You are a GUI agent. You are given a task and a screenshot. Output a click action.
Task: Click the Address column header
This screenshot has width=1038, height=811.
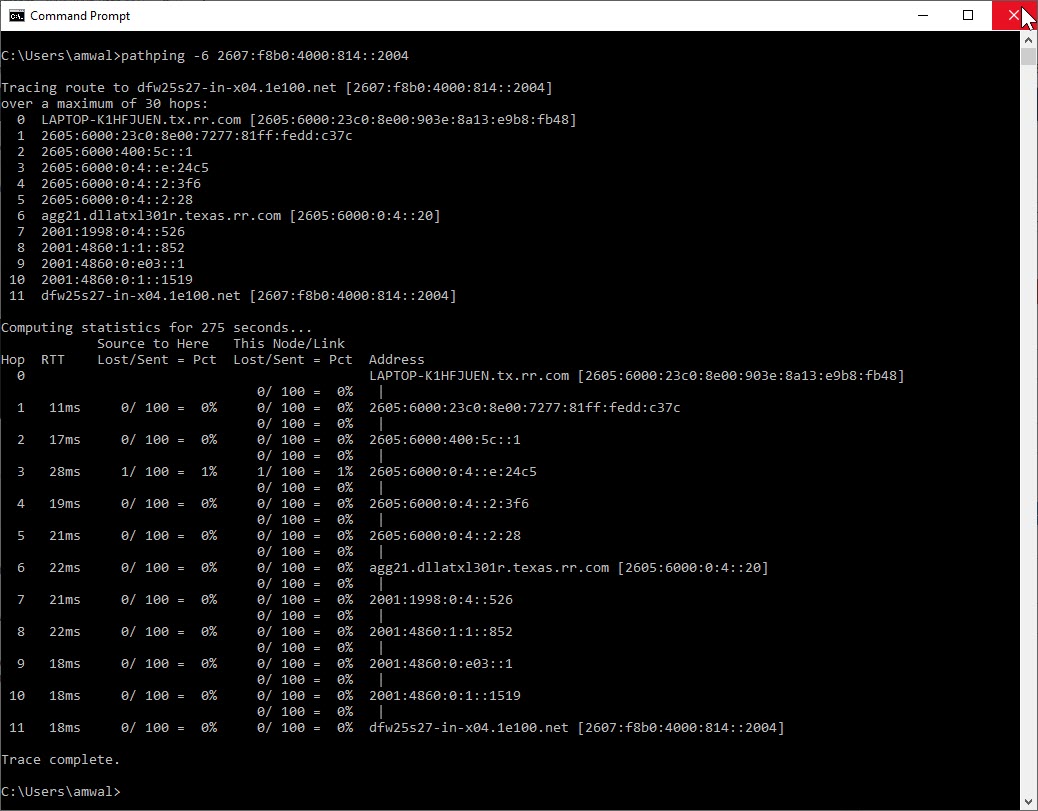click(396, 359)
